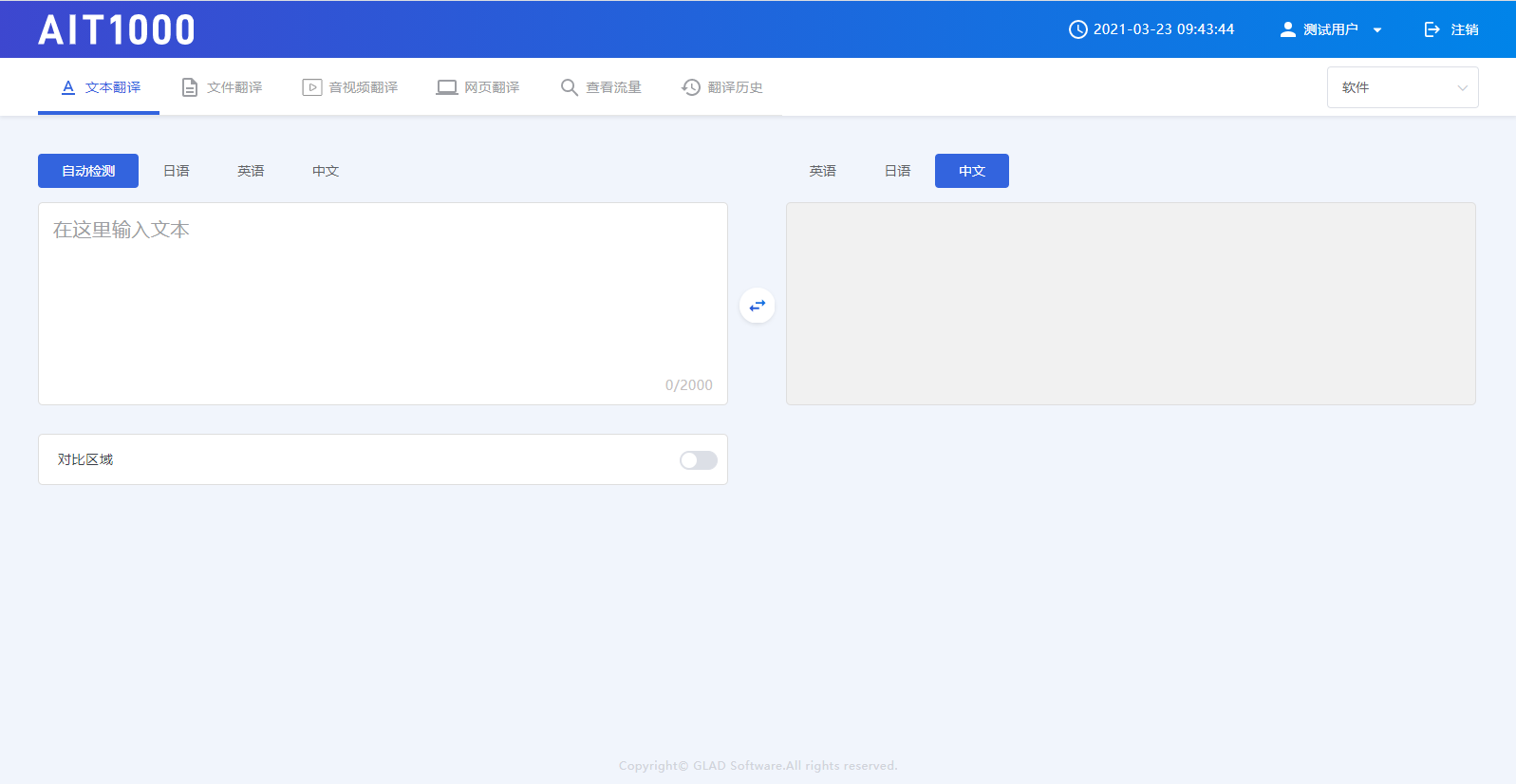
Task: Choose 英语 as source language
Action: coord(251,171)
